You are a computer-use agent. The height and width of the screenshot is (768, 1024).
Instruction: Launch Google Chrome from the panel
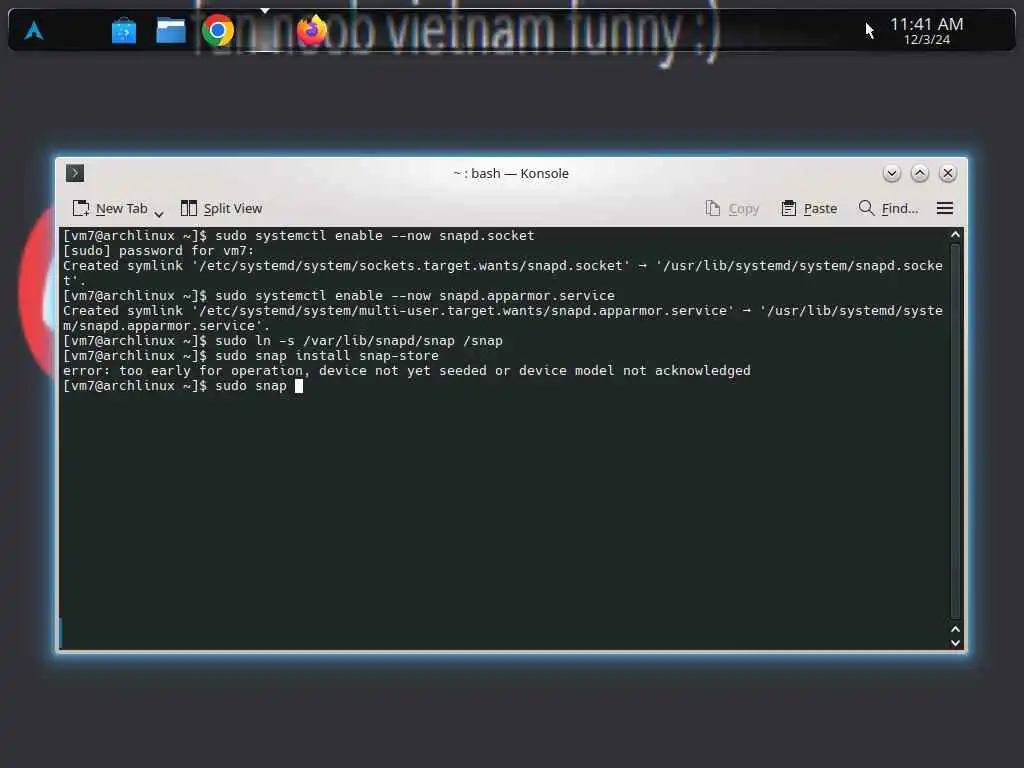217,30
